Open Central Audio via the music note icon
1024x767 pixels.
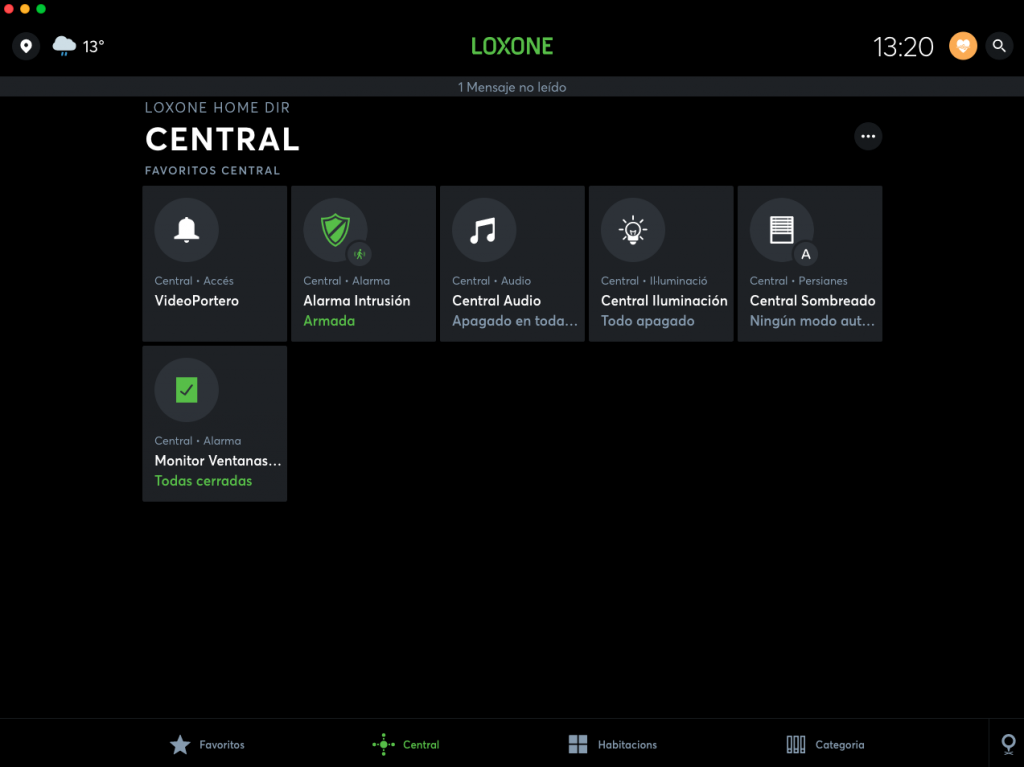pos(484,229)
